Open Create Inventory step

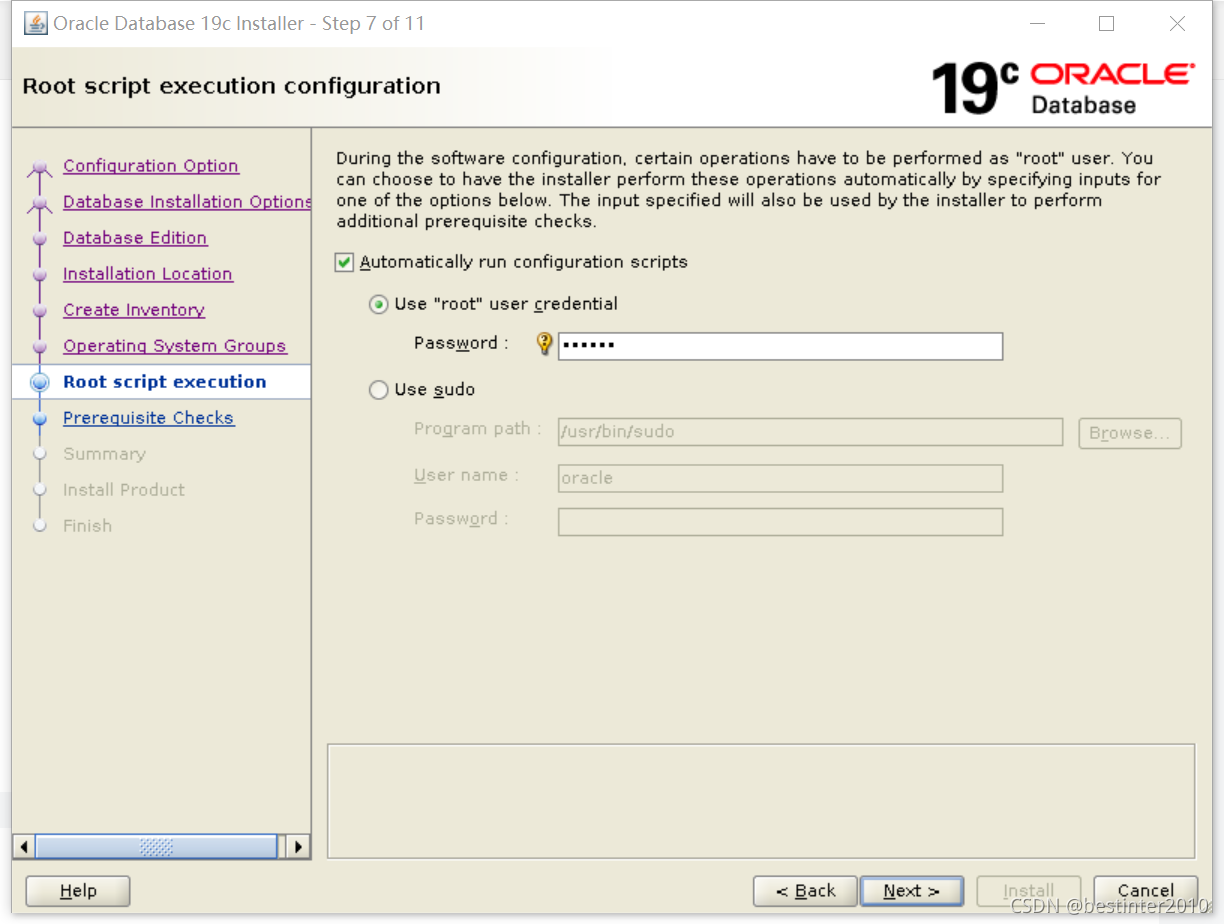tap(134, 310)
